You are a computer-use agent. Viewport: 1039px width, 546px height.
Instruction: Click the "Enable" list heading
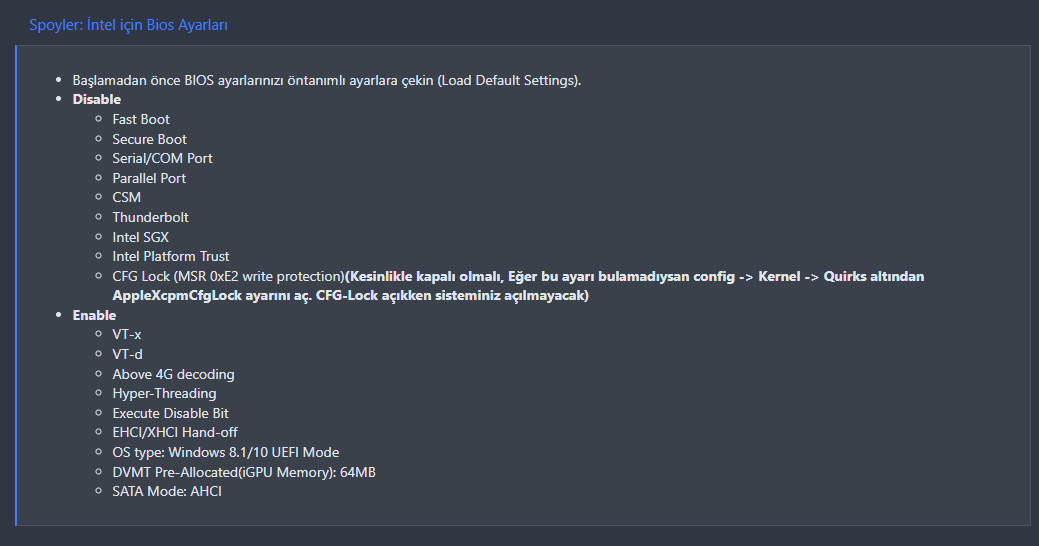coord(94,315)
